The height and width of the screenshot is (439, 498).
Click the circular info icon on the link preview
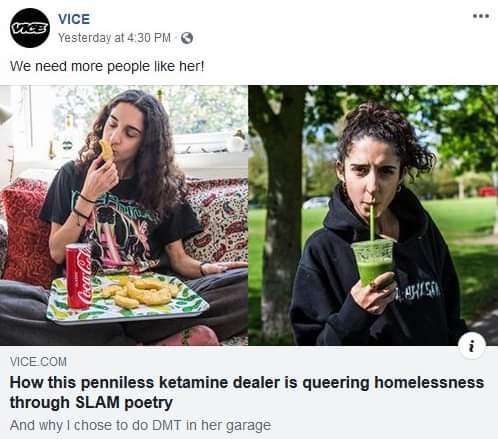[x=472, y=345]
